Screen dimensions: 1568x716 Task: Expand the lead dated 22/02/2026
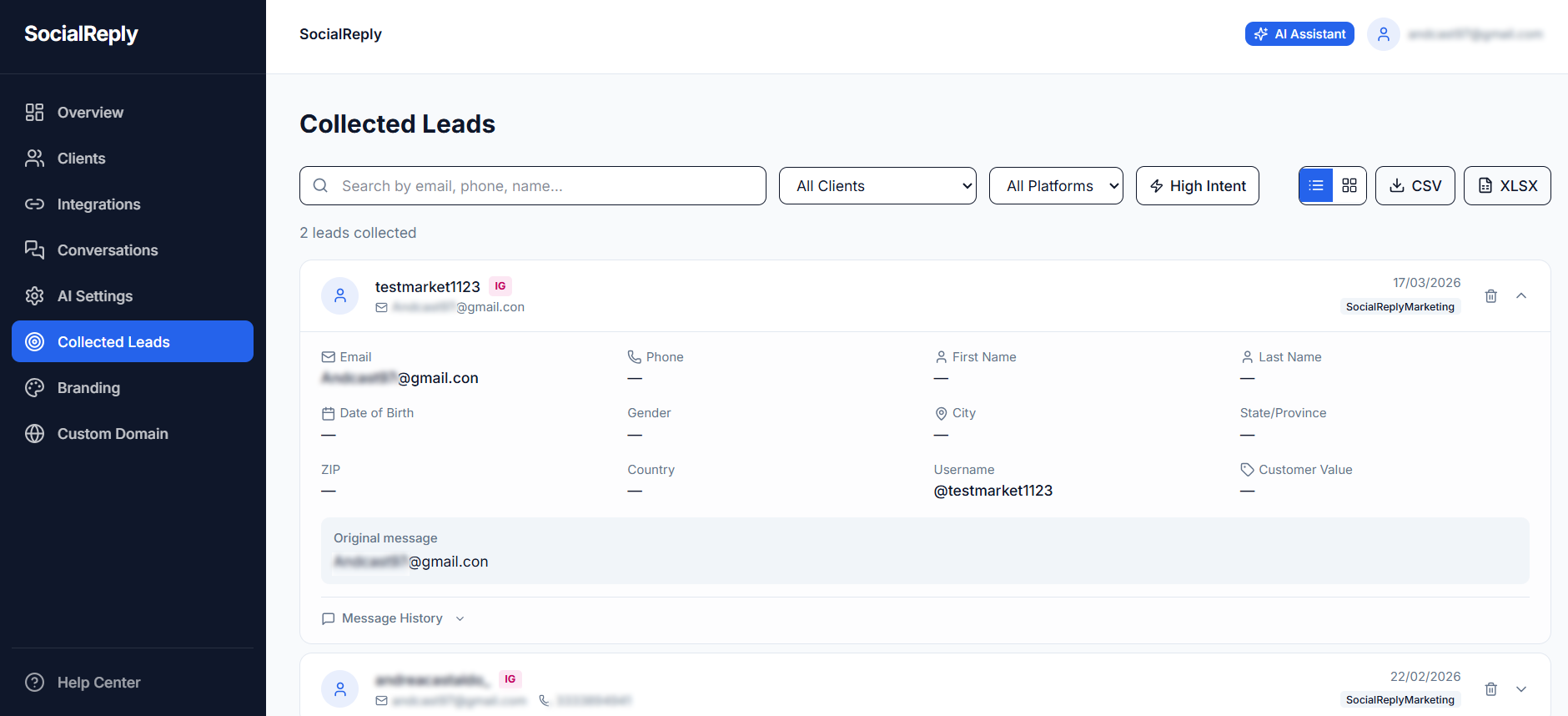coord(1521,689)
